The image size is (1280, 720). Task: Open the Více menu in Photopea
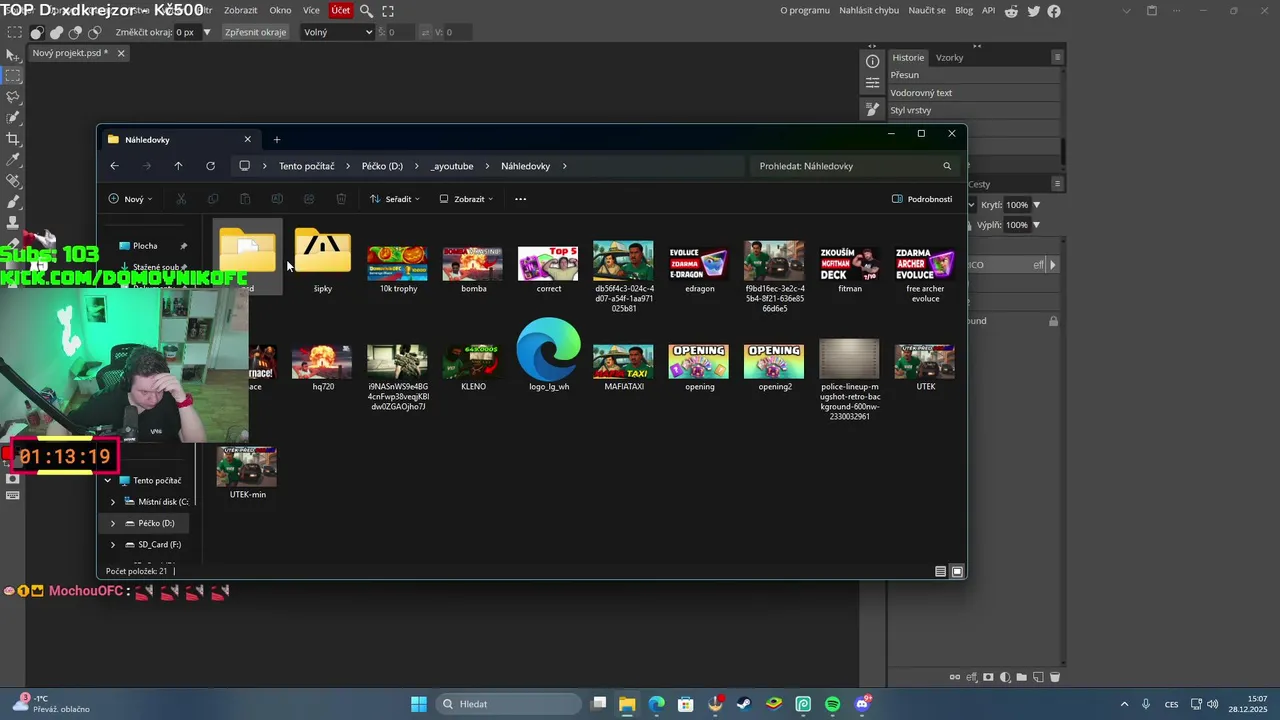pyautogui.click(x=311, y=10)
